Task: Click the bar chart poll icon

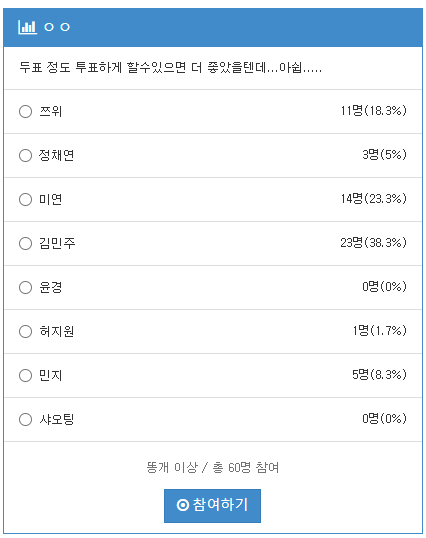Action: 27,27
